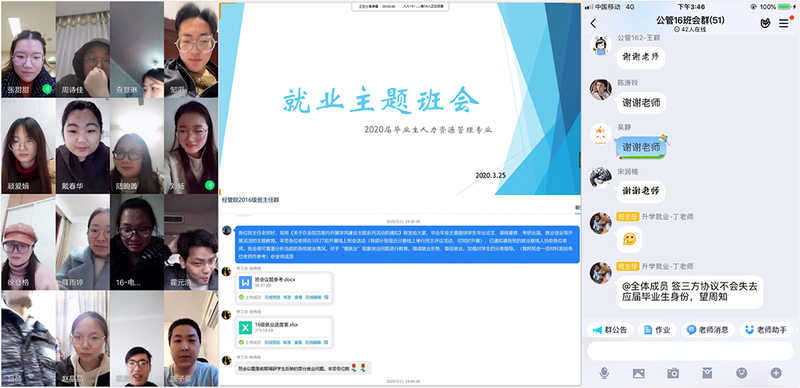Tap the chat message input field
The width and height of the screenshot is (800, 388).
coord(690,351)
